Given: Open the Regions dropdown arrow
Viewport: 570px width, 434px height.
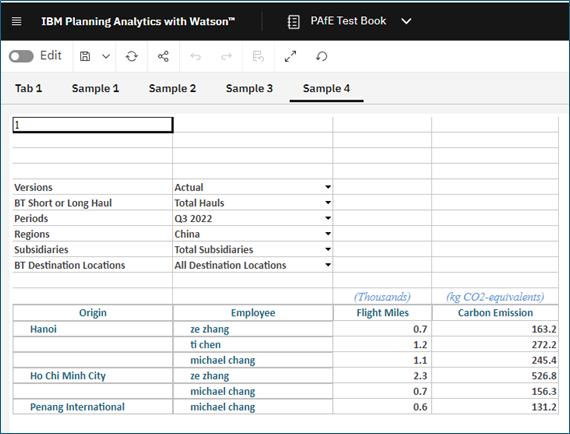Looking at the screenshot, I should click(328, 234).
